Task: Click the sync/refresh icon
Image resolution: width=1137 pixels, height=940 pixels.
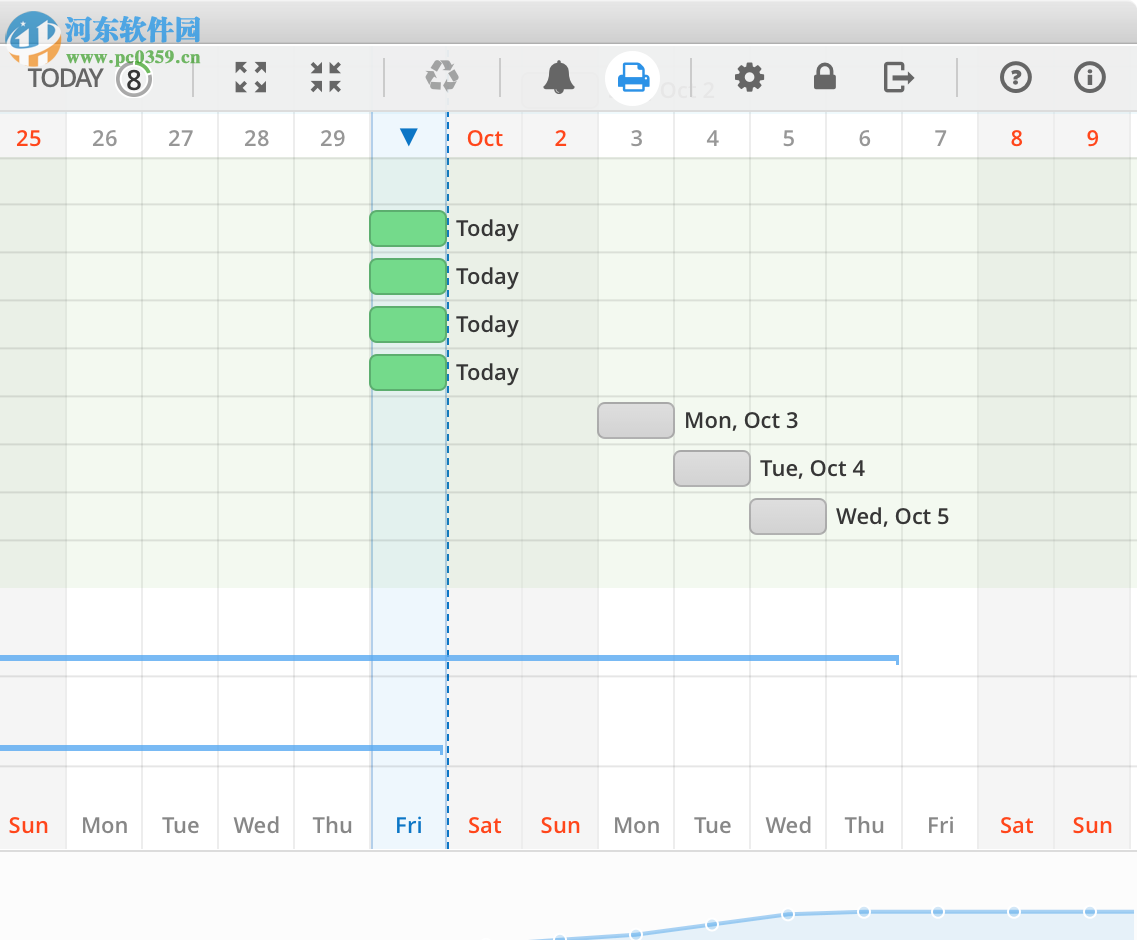Action: (442, 77)
